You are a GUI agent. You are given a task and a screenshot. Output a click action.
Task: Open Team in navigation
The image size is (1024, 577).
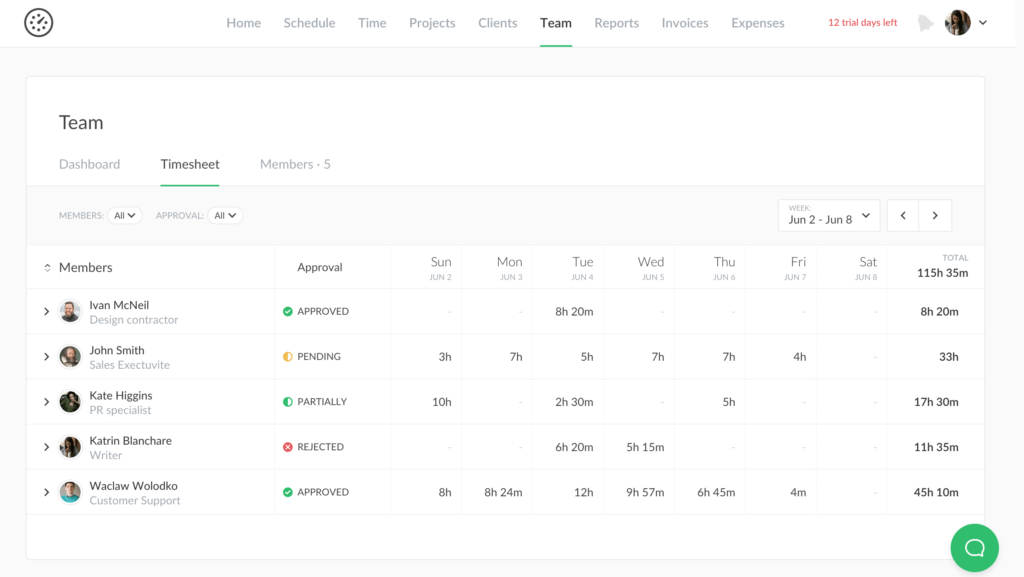click(556, 23)
